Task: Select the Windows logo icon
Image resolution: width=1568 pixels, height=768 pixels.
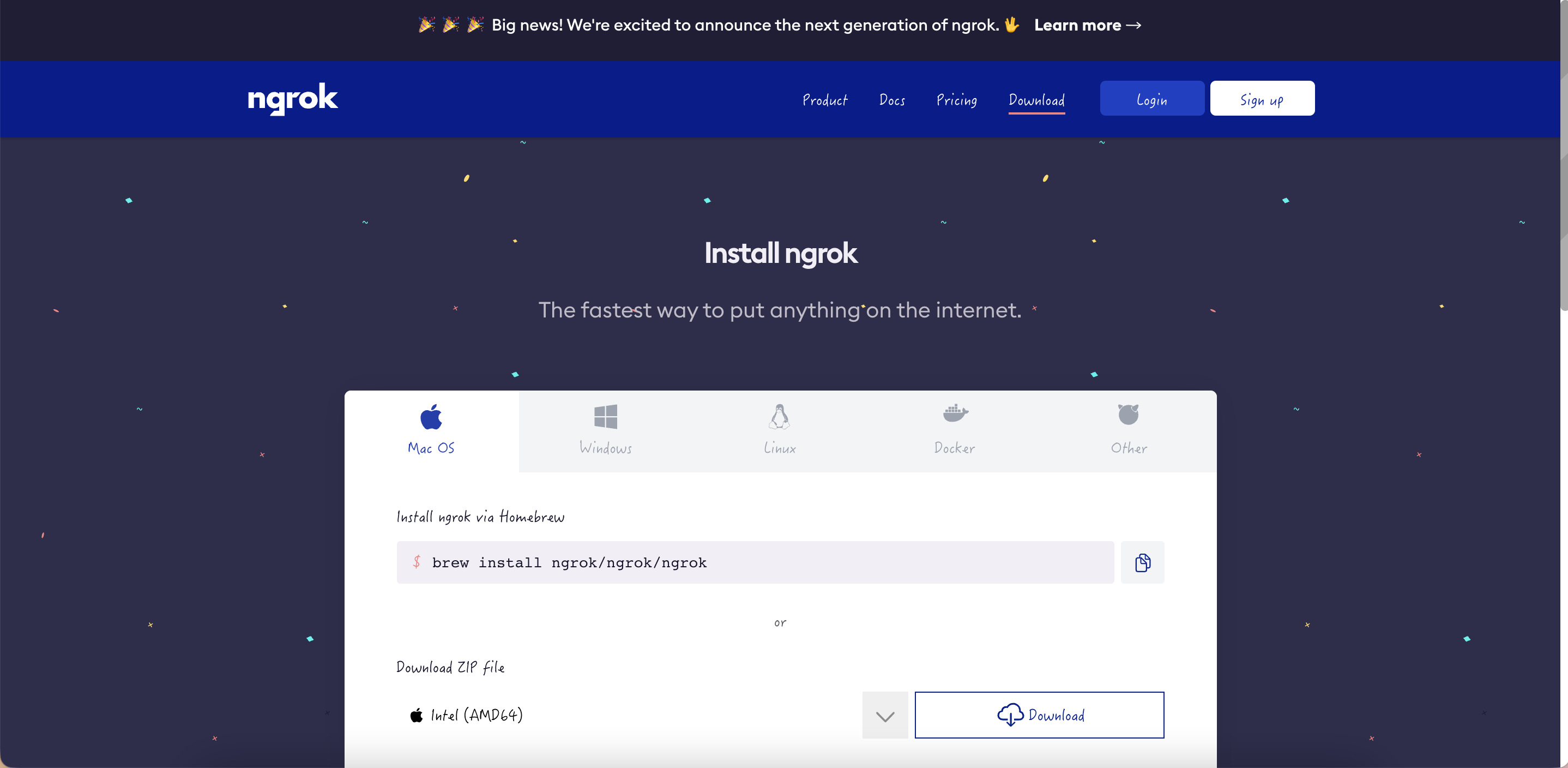Action: pyautogui.click(x=605, y=417)
